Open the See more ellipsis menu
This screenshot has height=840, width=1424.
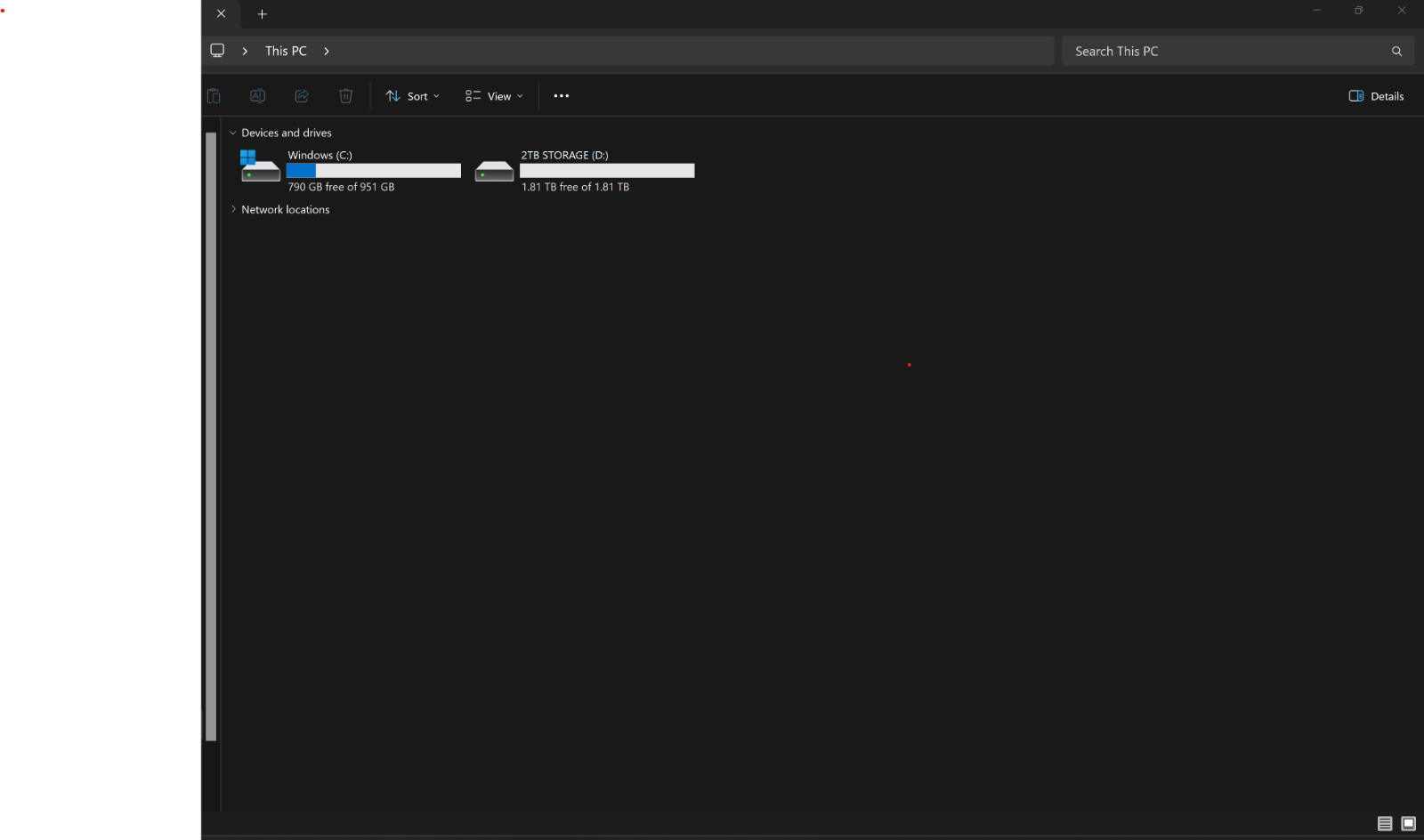562,96
